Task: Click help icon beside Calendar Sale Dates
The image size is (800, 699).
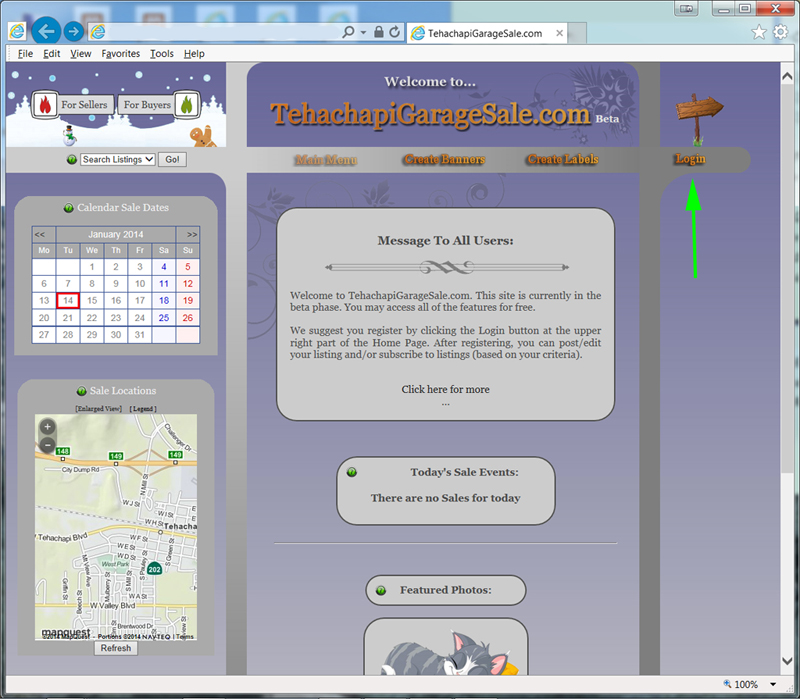Action: (68, 208)
